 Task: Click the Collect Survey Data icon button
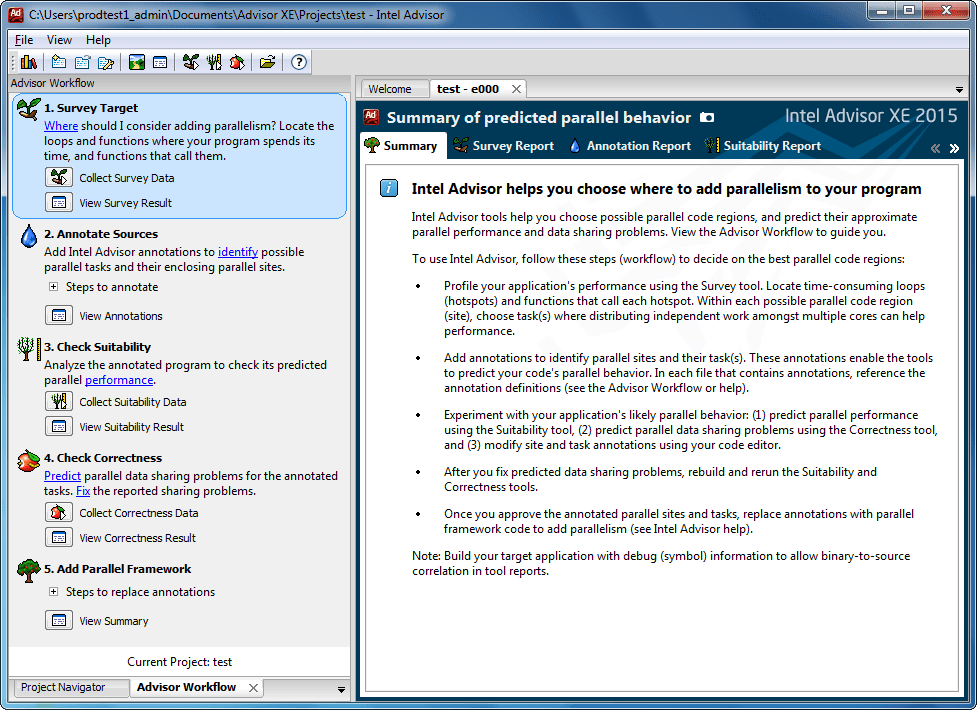[x=59, y=178]
